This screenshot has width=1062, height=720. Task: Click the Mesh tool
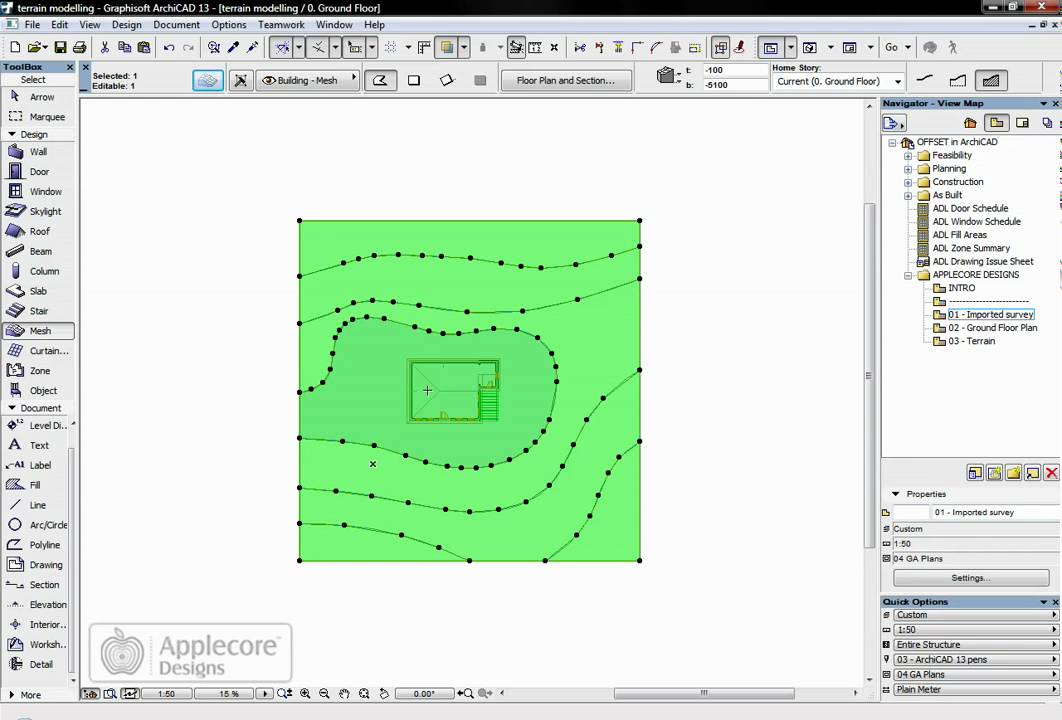point(37,331)
